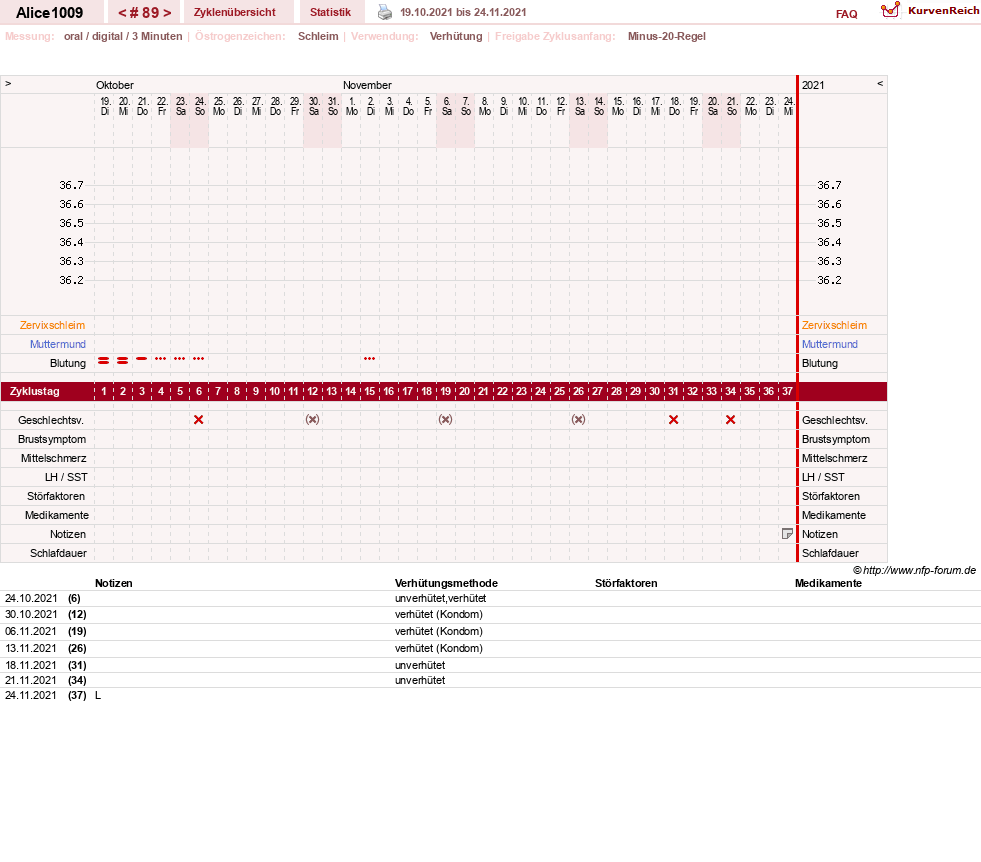The image size is (981, 862).
Task: Click the protected (x) marker on day 26
Action: 579,420
